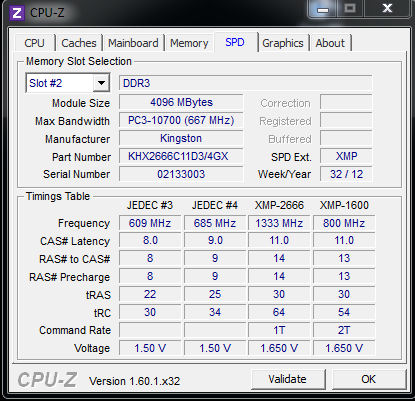The image size is (415, 401).
Task: Open the Memory tab
Action: (189, 43)
